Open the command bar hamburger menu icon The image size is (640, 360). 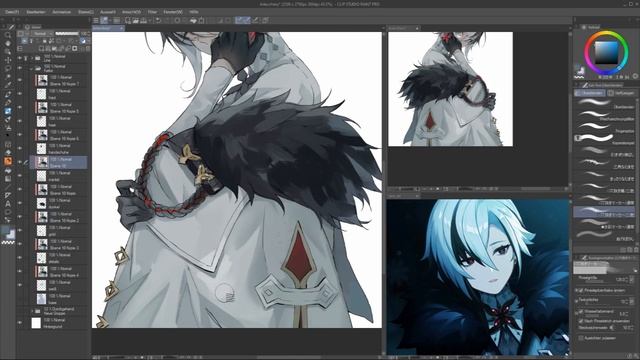(x=96, y=20)
